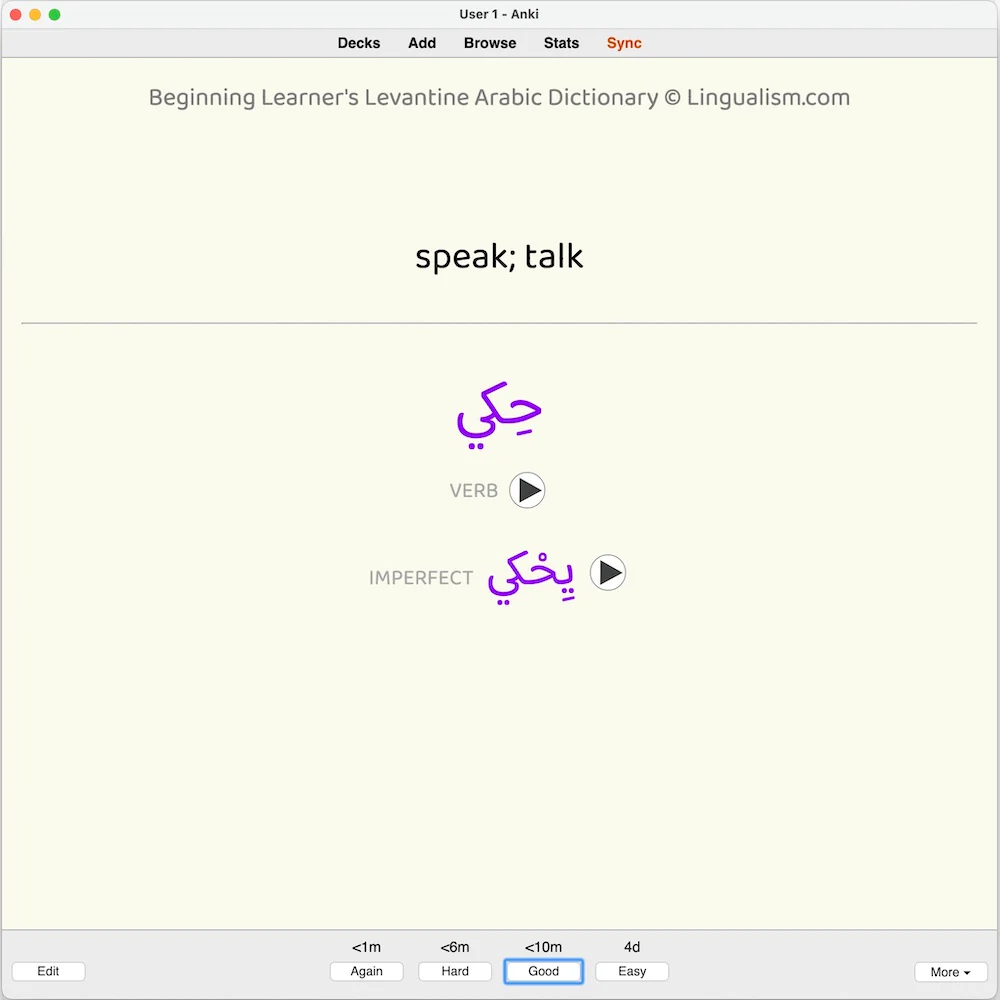1000x1000 pixels.
Task: Rate the card as Hard
Action: click(455, 971)
